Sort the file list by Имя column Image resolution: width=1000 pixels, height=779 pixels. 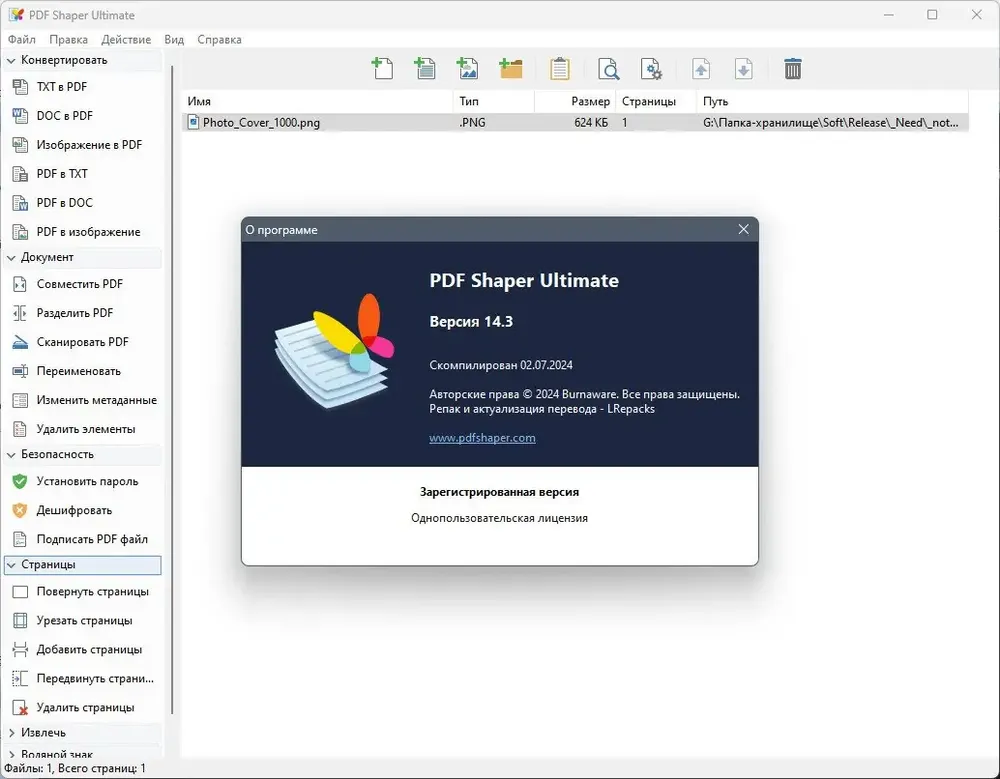click(318, 101)
